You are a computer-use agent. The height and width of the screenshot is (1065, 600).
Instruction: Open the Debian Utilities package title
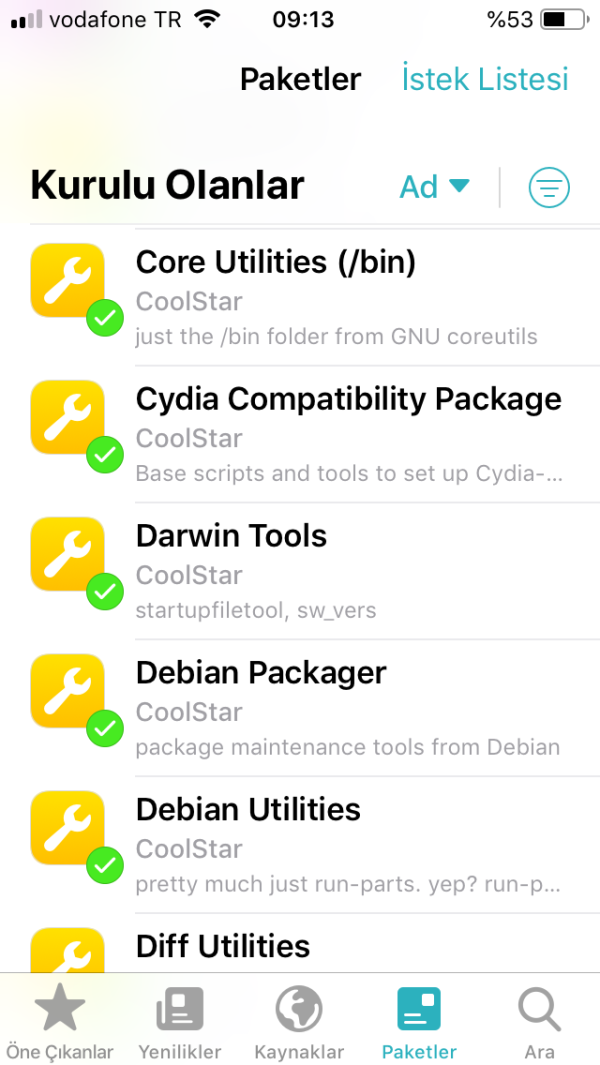coord(248,809)
